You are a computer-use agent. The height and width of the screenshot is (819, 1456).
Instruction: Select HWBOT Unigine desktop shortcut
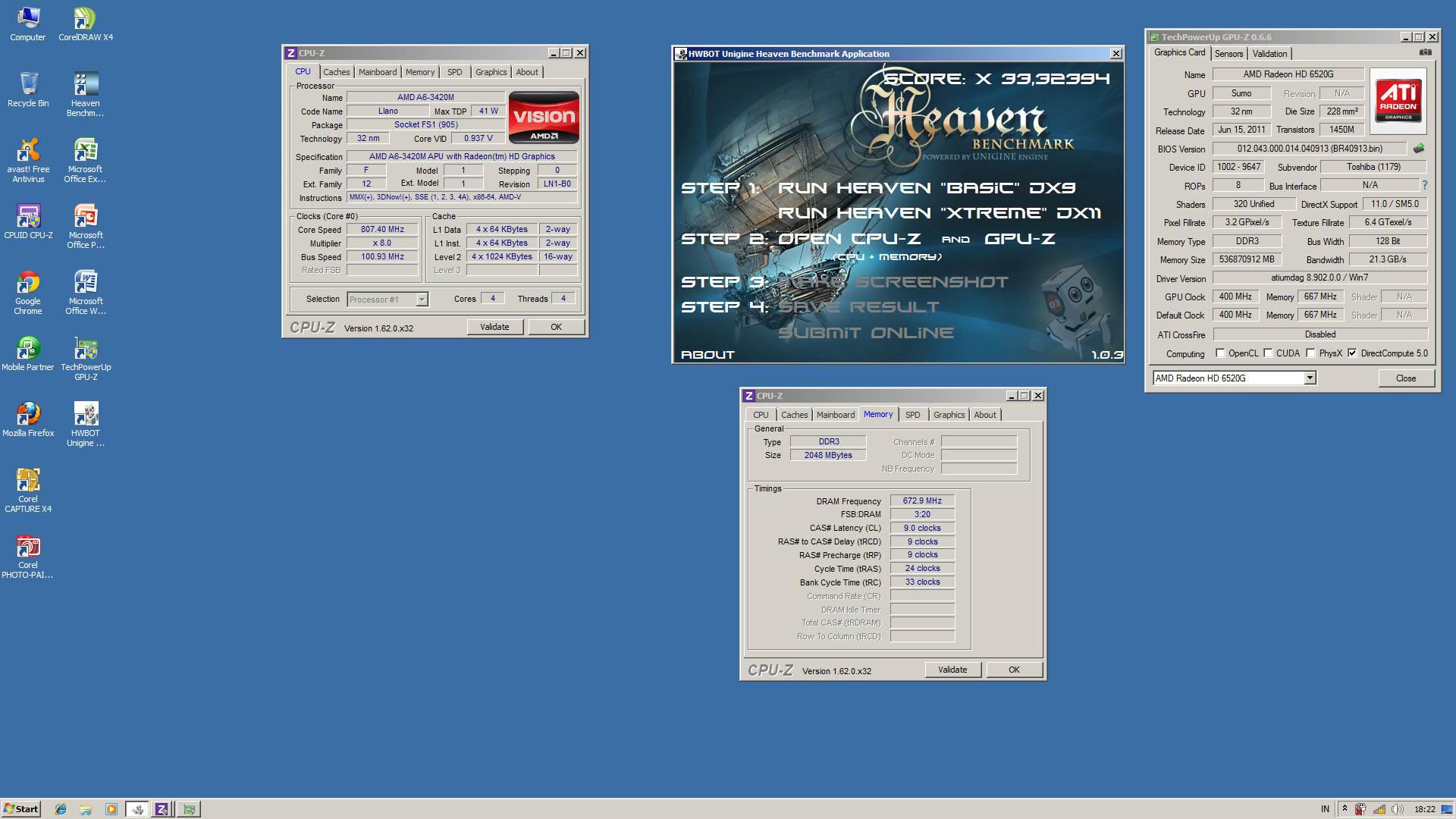click(x=86, y=425)
